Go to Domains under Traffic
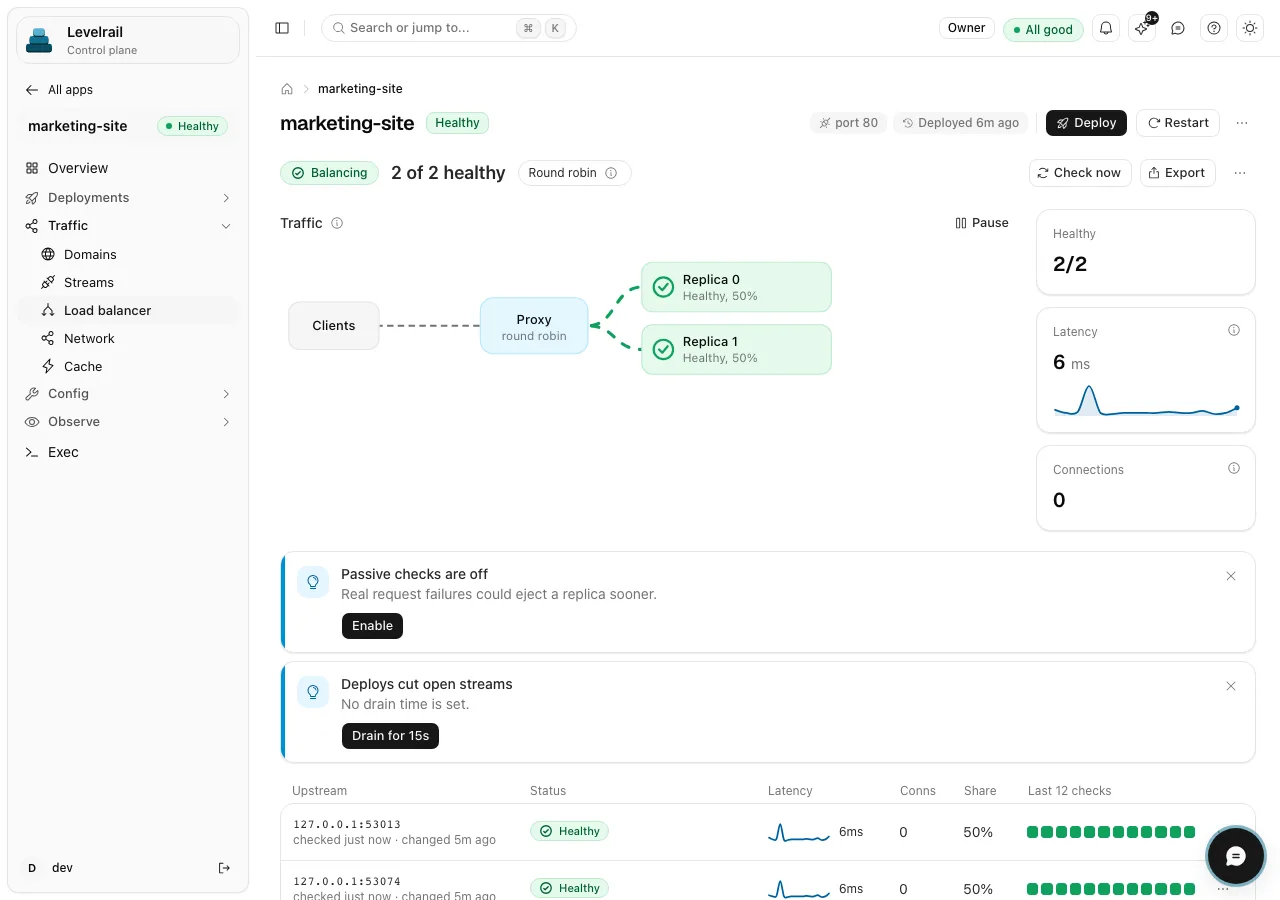1280x900 pixels. [128, 255]
